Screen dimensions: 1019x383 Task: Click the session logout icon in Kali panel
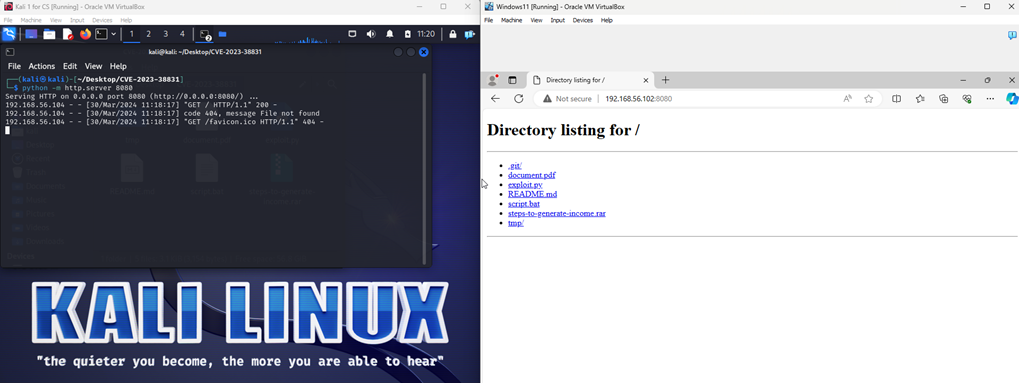[x=469, y=34]
